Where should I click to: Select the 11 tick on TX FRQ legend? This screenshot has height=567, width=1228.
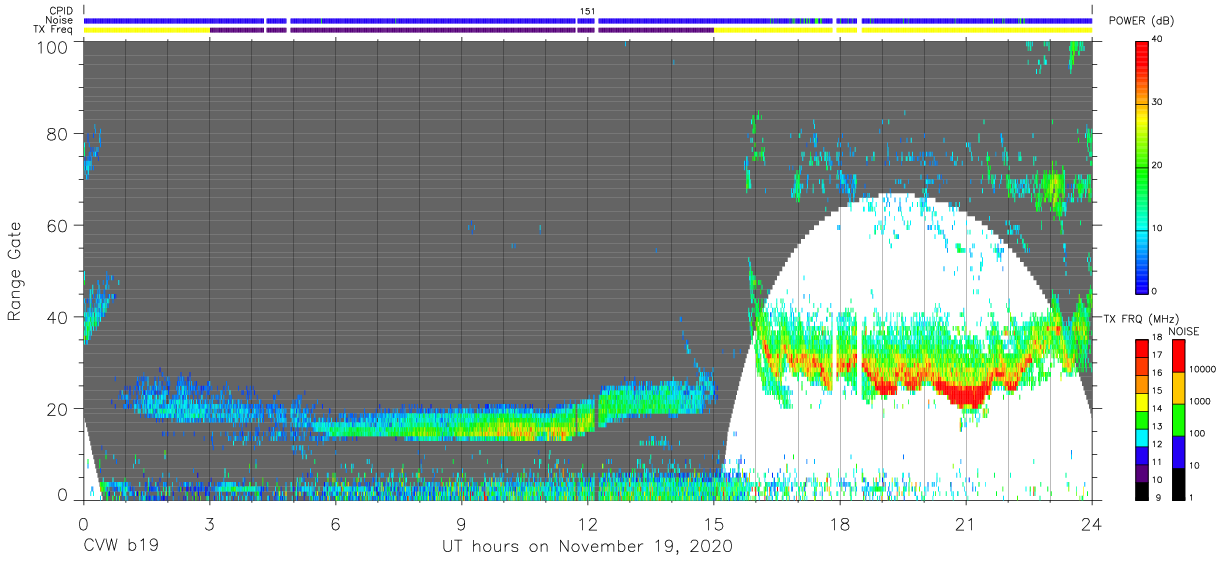[1159, 461]
